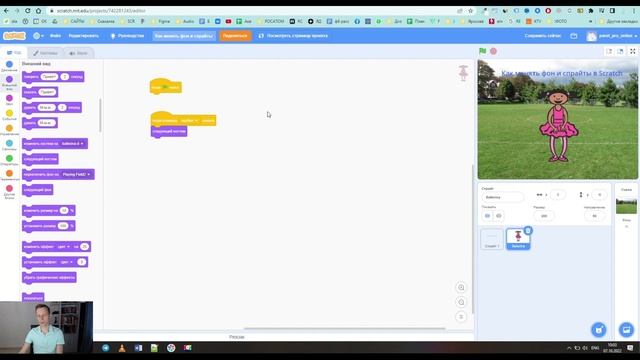Viewport: 640px width, 360px height.
Task: Enter full screen stage mode
Action: [633, 51]
